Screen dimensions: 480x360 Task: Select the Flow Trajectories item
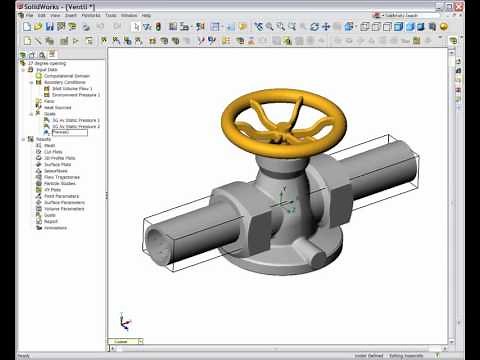[x=62, y=177]
